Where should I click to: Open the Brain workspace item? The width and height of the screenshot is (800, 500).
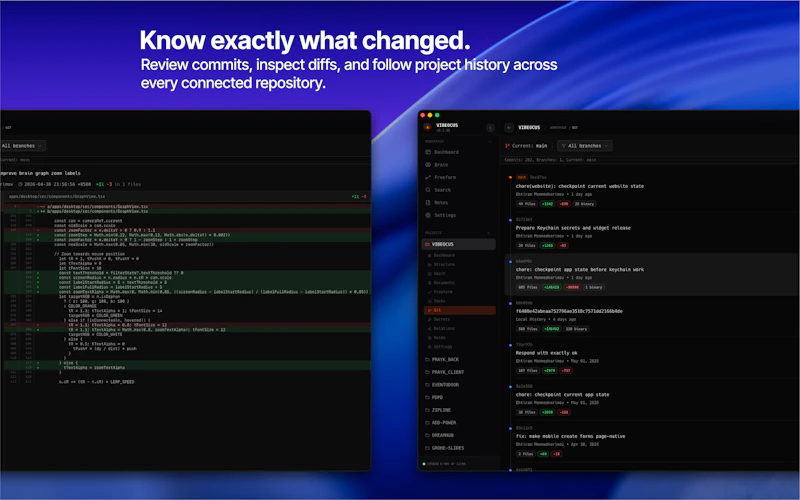(458, 165)
